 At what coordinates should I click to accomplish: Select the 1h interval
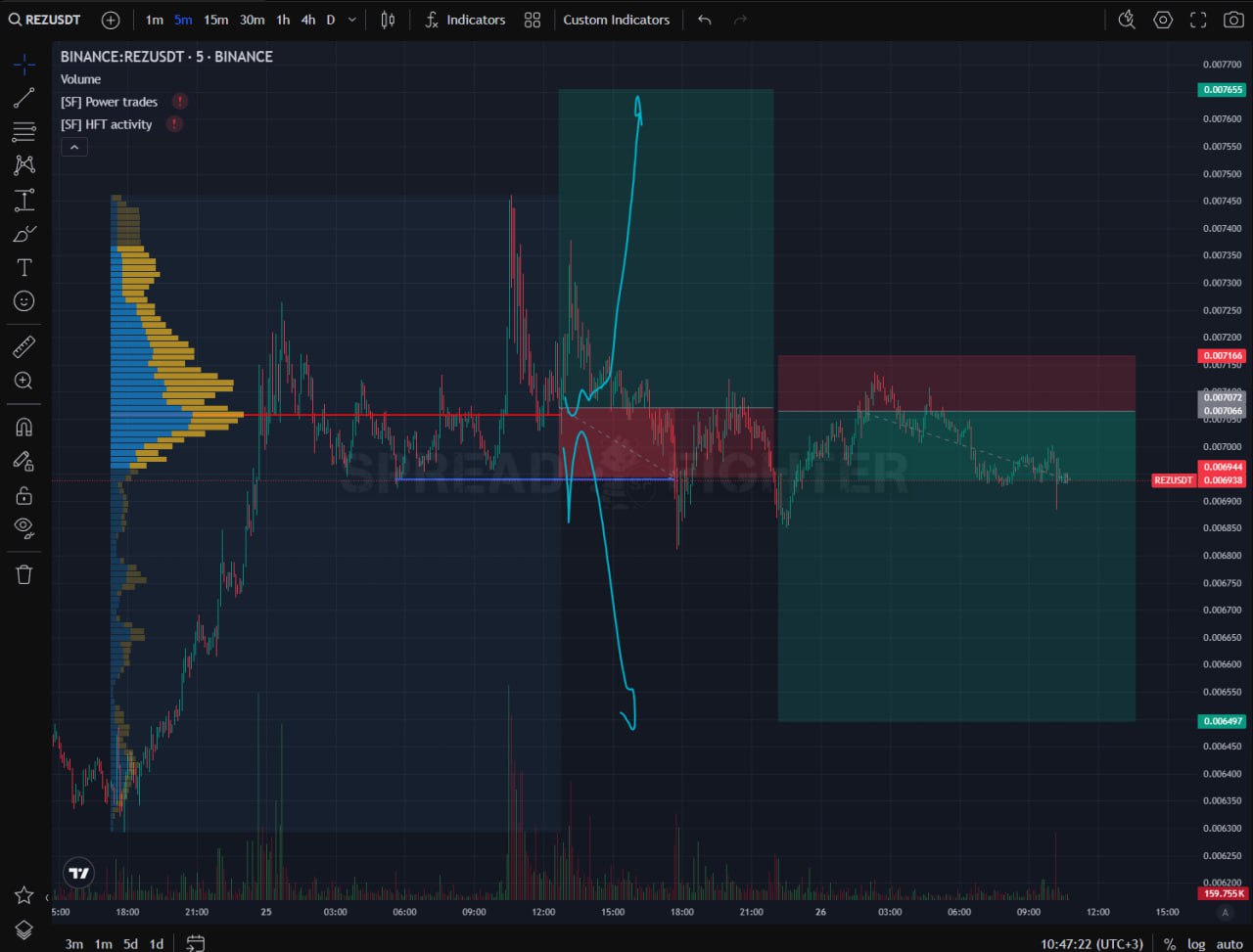tap(283, 19)
